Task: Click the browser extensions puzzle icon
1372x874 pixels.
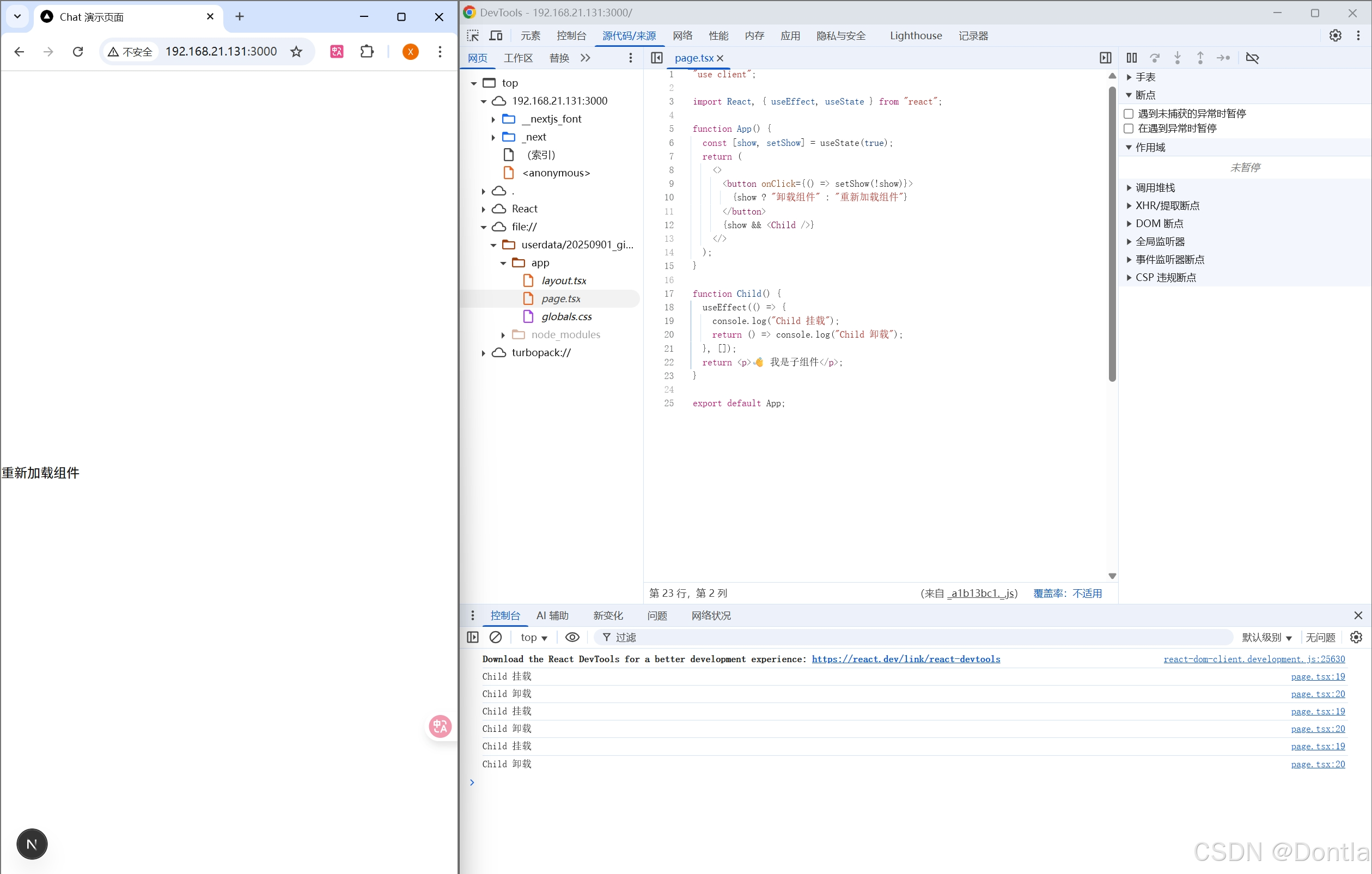Action: pyautogui.click(x=367, y=51)
